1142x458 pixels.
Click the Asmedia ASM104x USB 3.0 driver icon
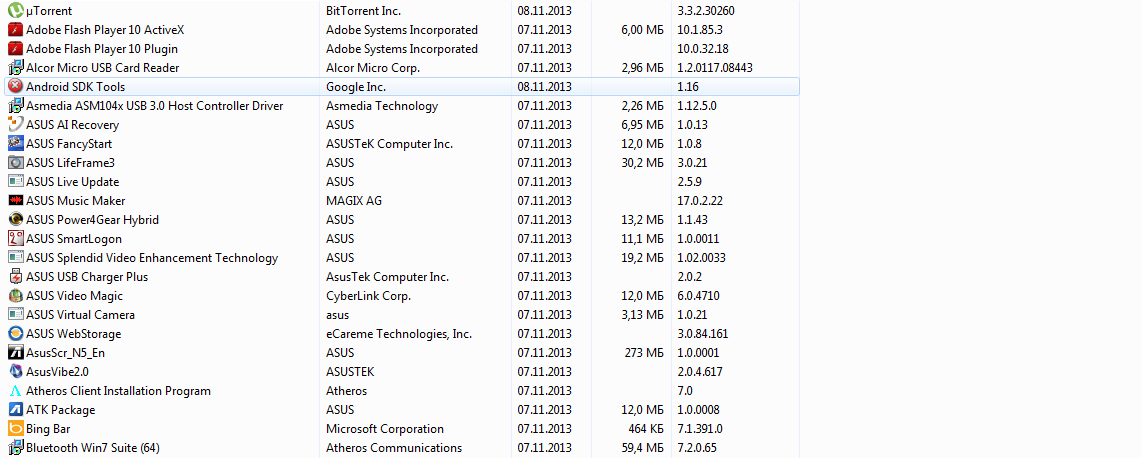coord(15,106)
